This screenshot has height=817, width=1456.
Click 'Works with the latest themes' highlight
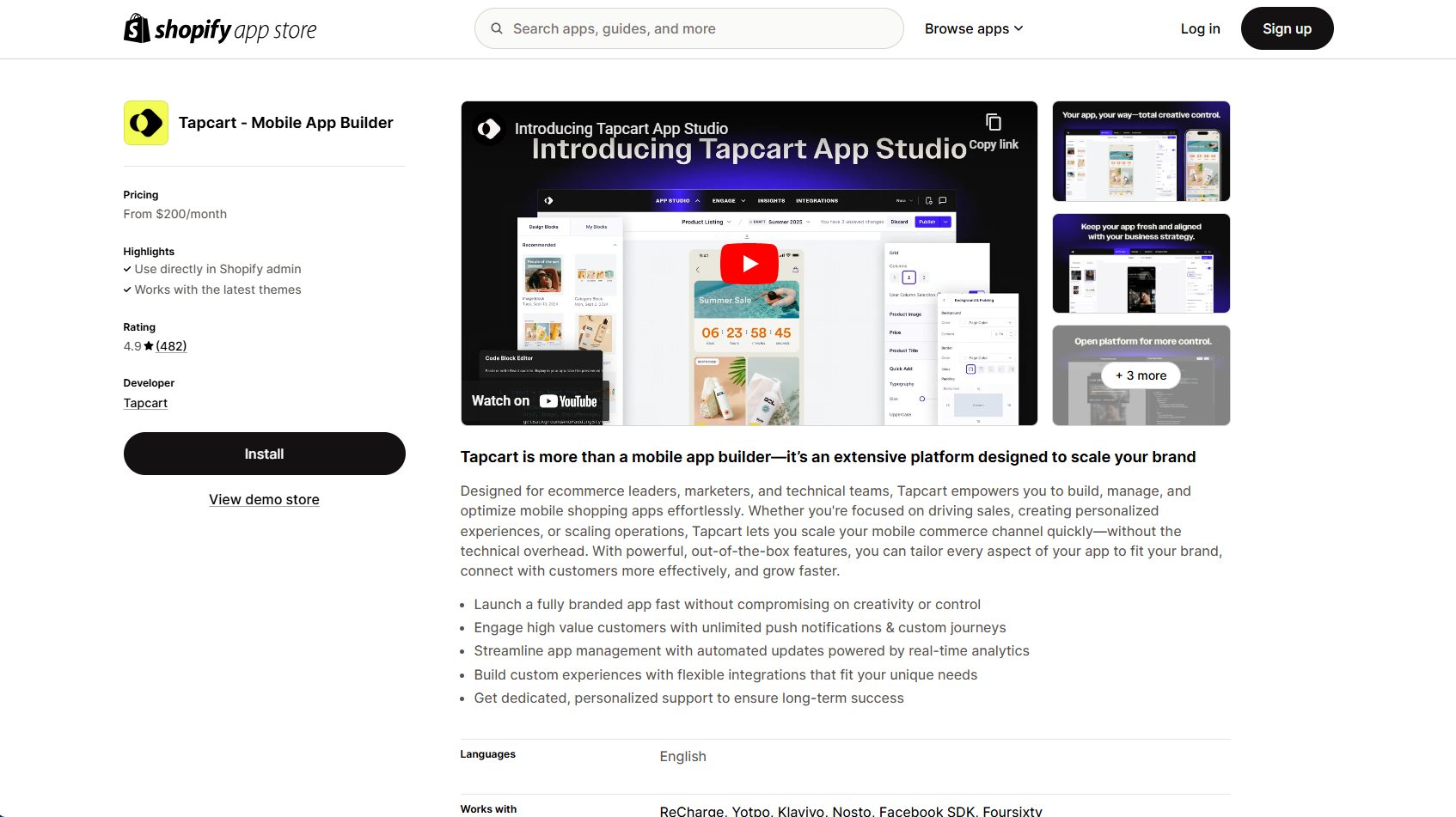217,290
